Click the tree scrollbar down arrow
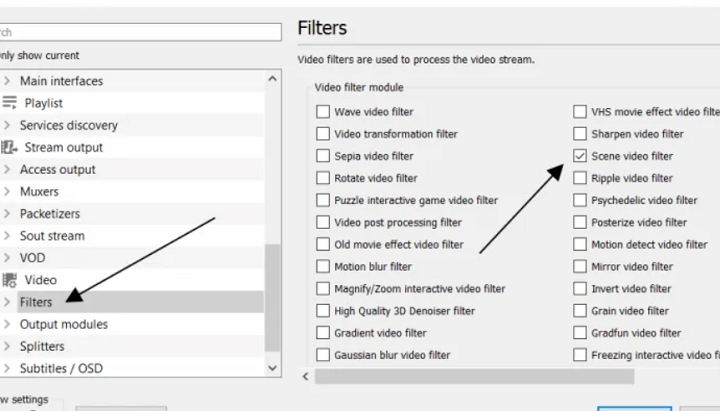This screenshot has height=411, width=720. pos(272,368)
